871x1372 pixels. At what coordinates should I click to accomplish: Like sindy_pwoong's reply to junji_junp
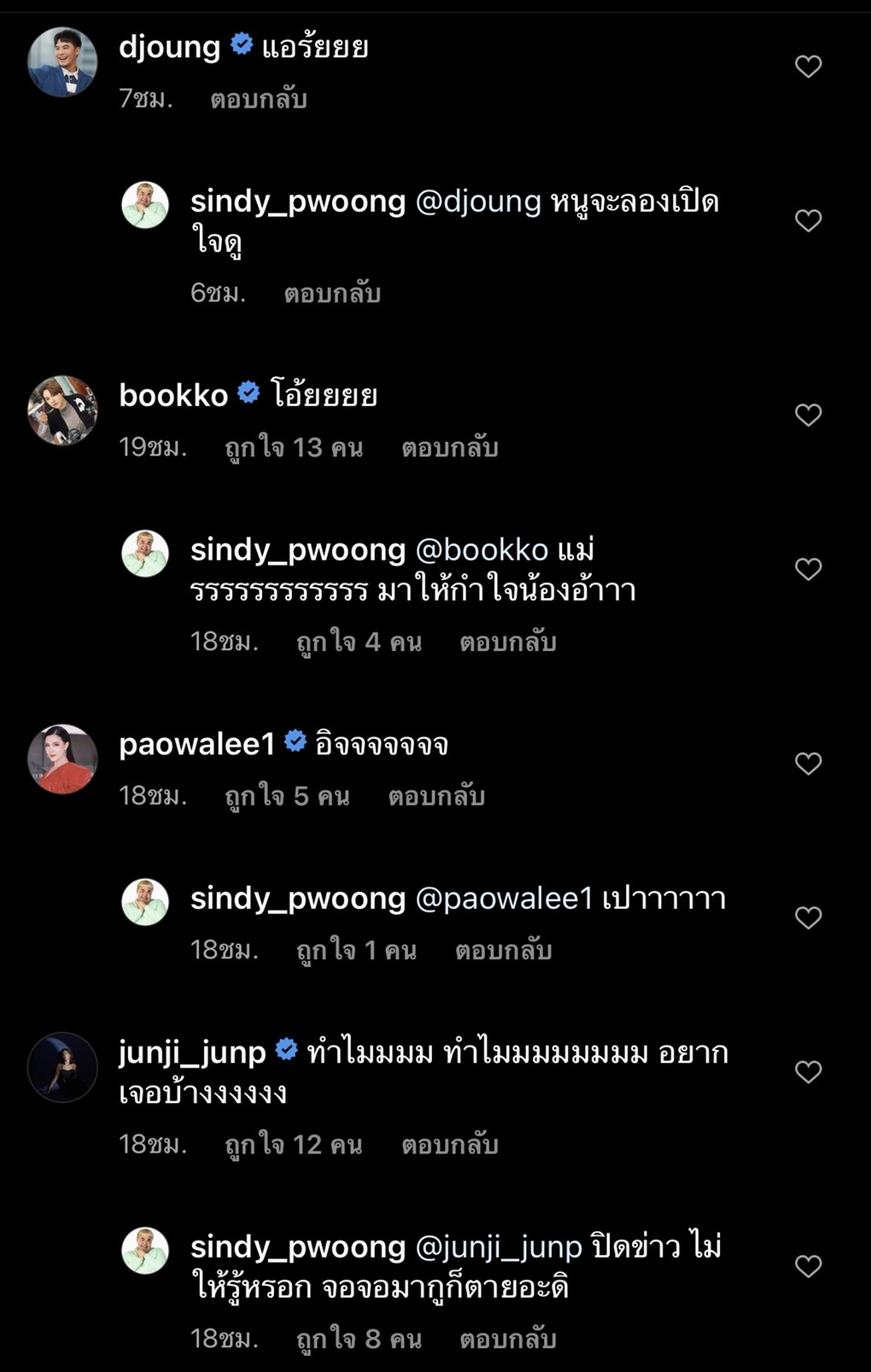tap(808, 1266)
